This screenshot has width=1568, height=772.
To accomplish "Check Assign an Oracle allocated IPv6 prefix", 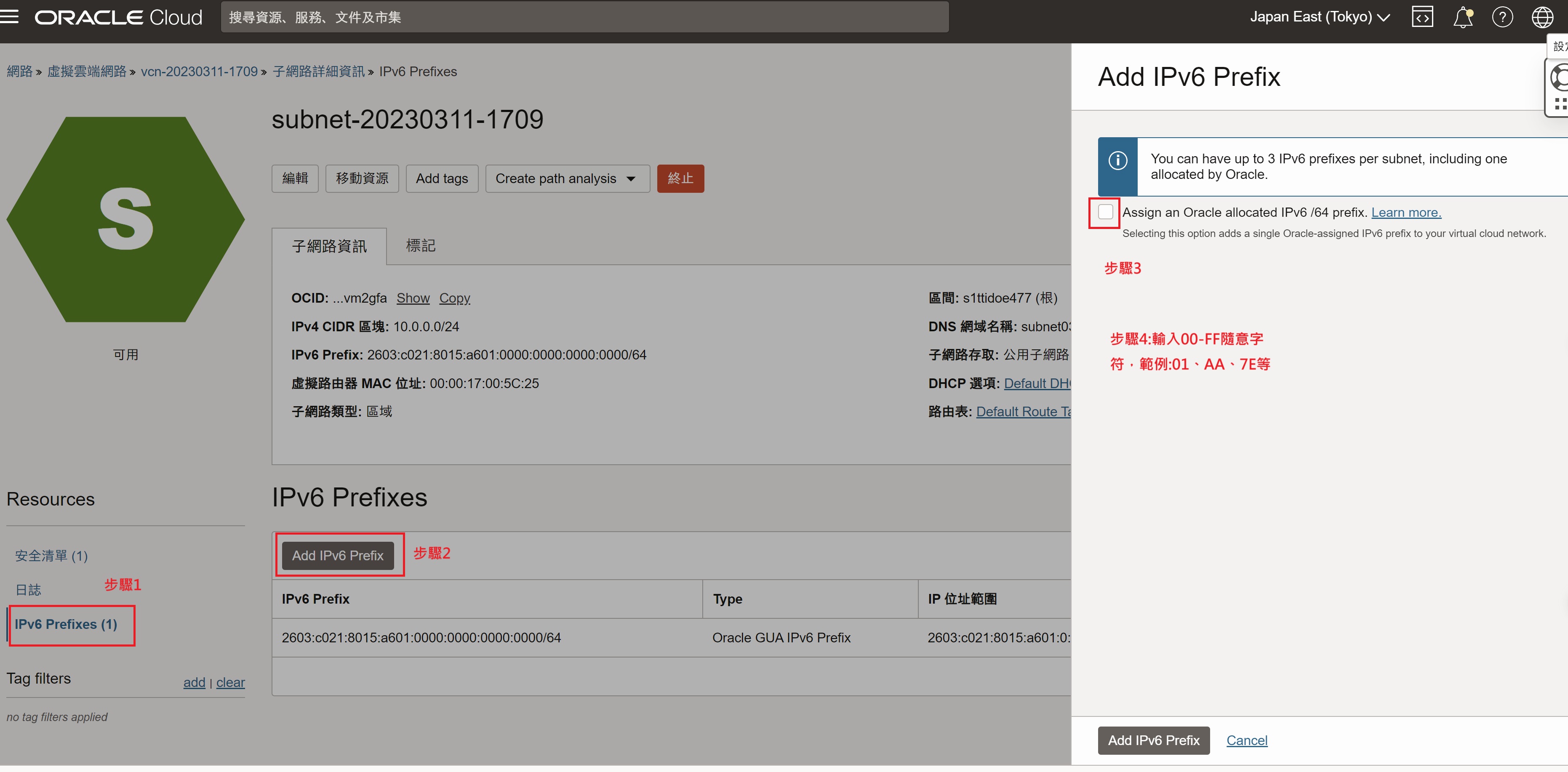I will [1105, 212].
